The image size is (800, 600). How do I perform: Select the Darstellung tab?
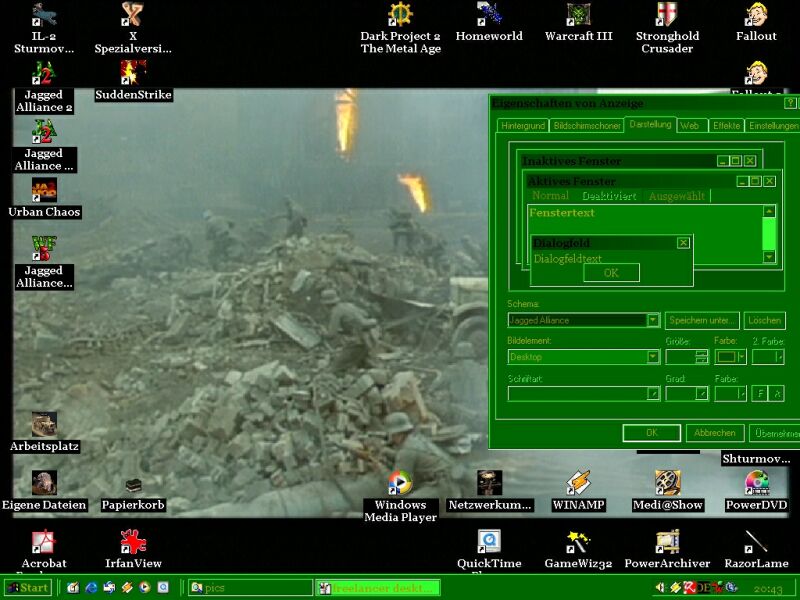(x=651, y=124)
